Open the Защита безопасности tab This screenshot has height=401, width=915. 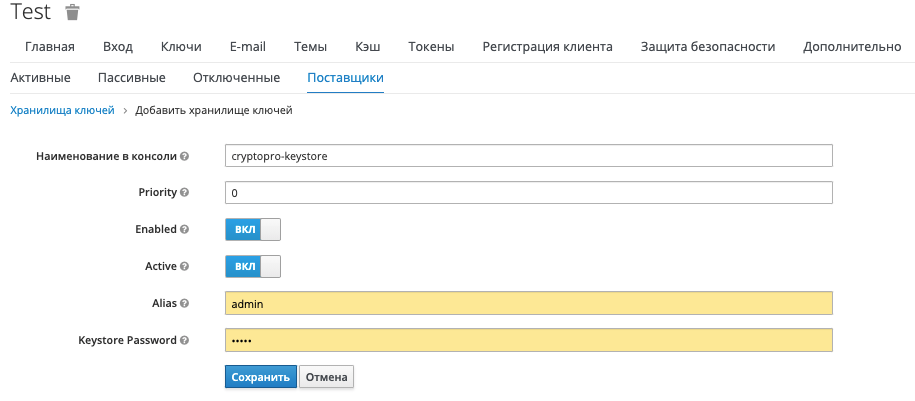707,47
